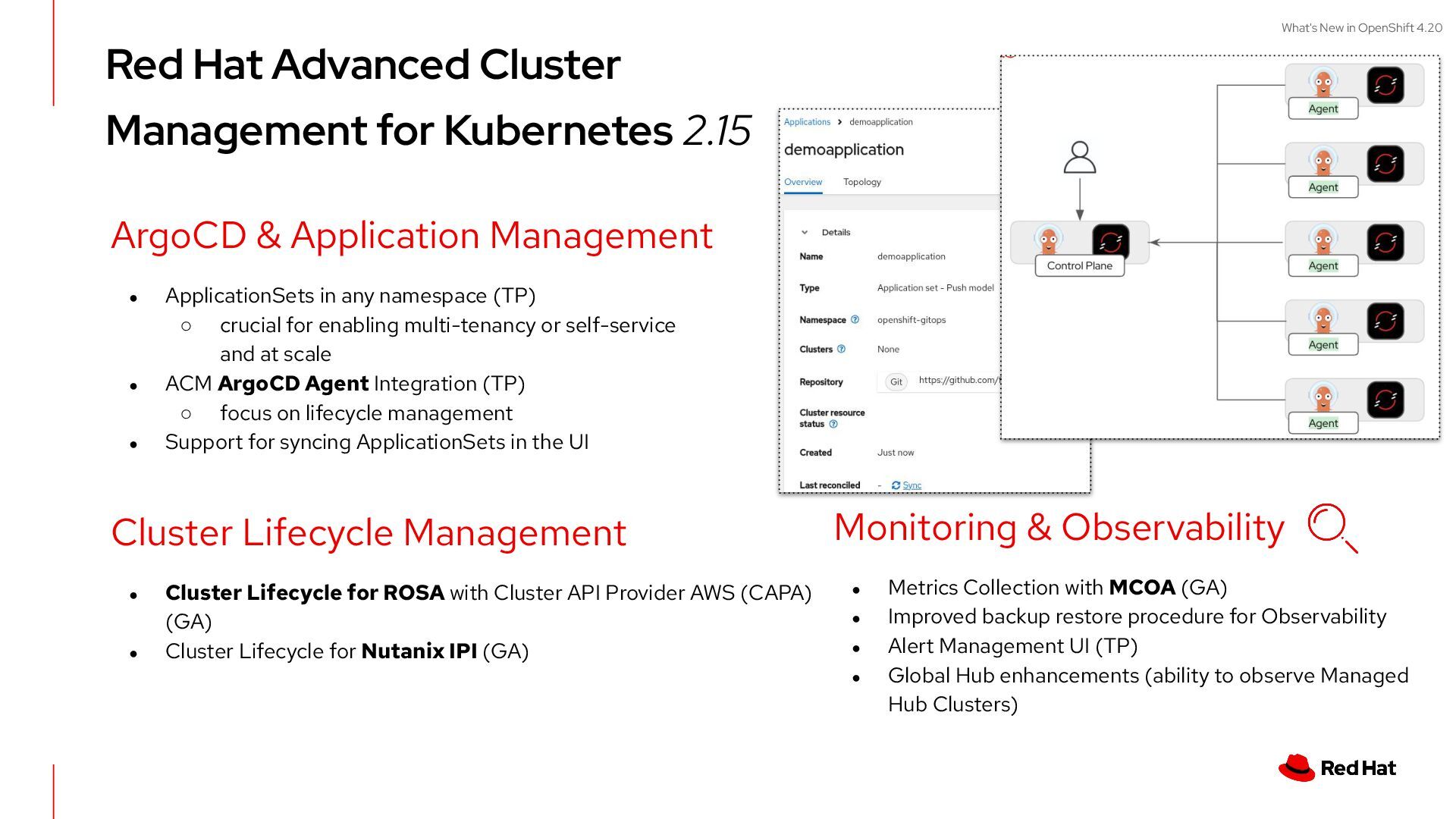The height and width of the screenshot is (819, 1456).
Task: Click the Control Plane label box
Action: coord(1079,266)
